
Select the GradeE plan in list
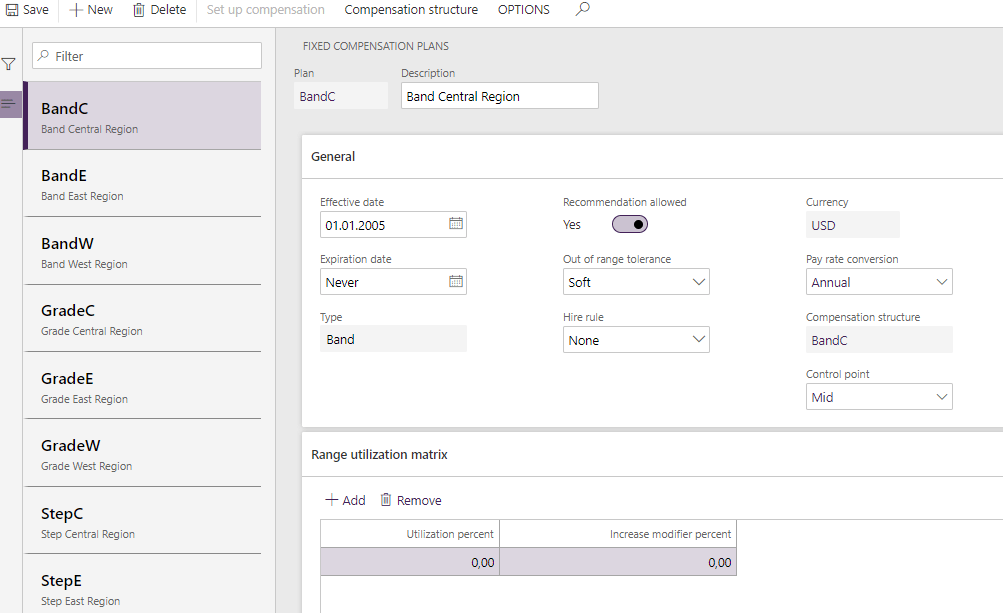[142, 386]
